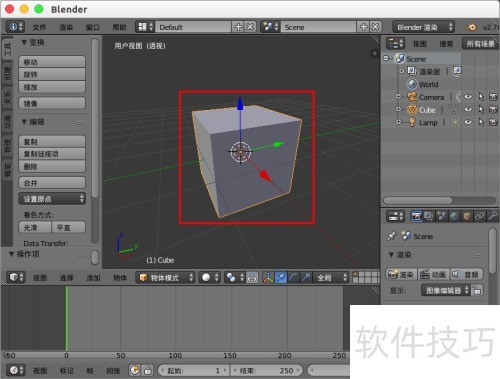Open the pivot point dropdown

235,277
